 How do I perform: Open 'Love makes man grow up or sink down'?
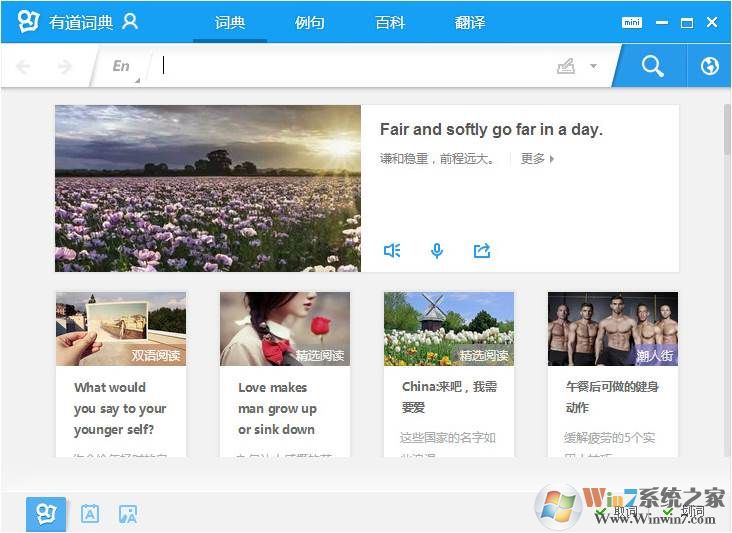pyautogui.click(x=277, y=408)
